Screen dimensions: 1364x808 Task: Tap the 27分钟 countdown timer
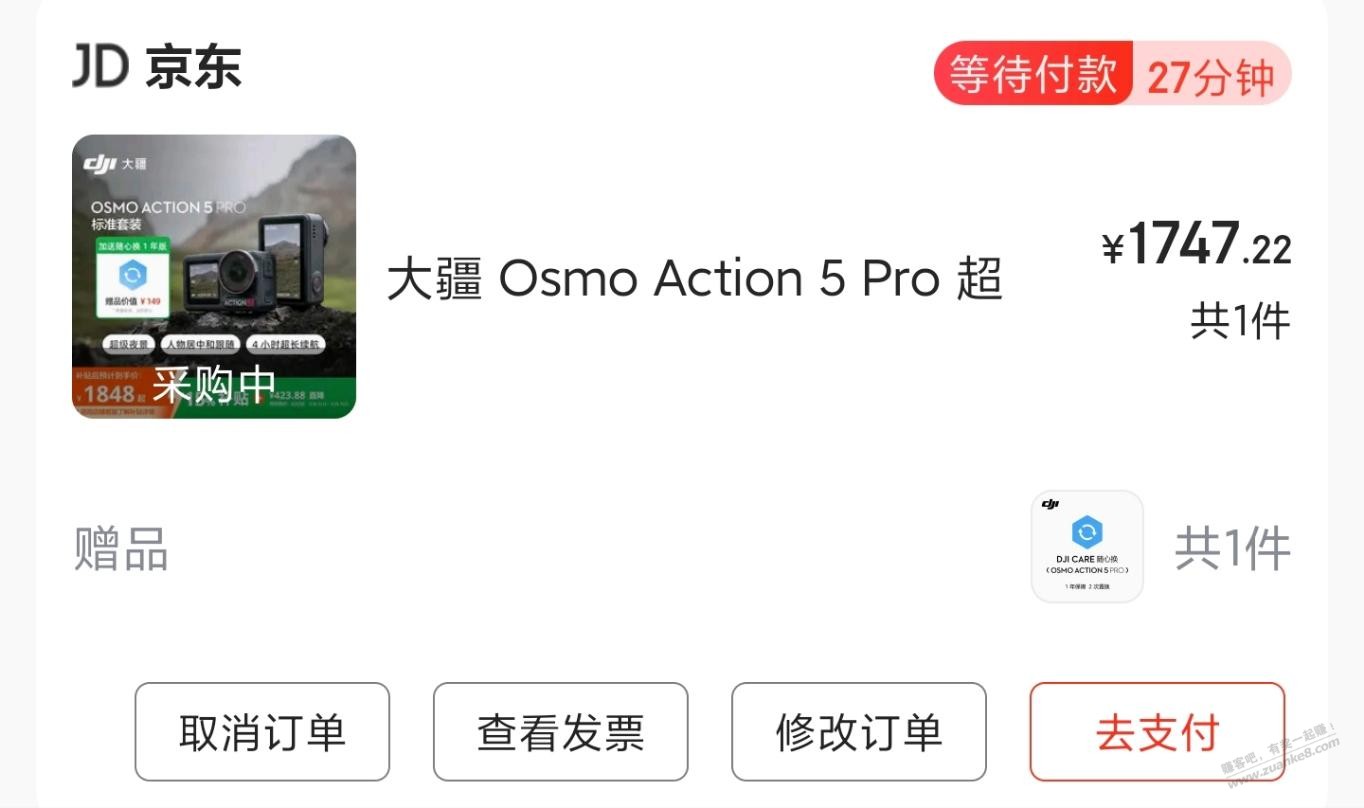click(1211, 76)
